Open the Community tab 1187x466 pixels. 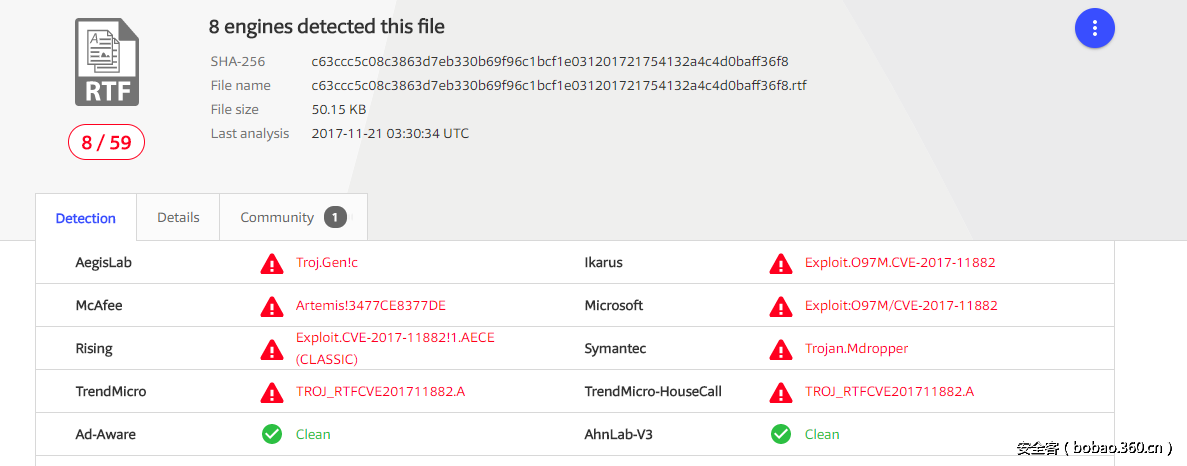click(x=277, y=217)
